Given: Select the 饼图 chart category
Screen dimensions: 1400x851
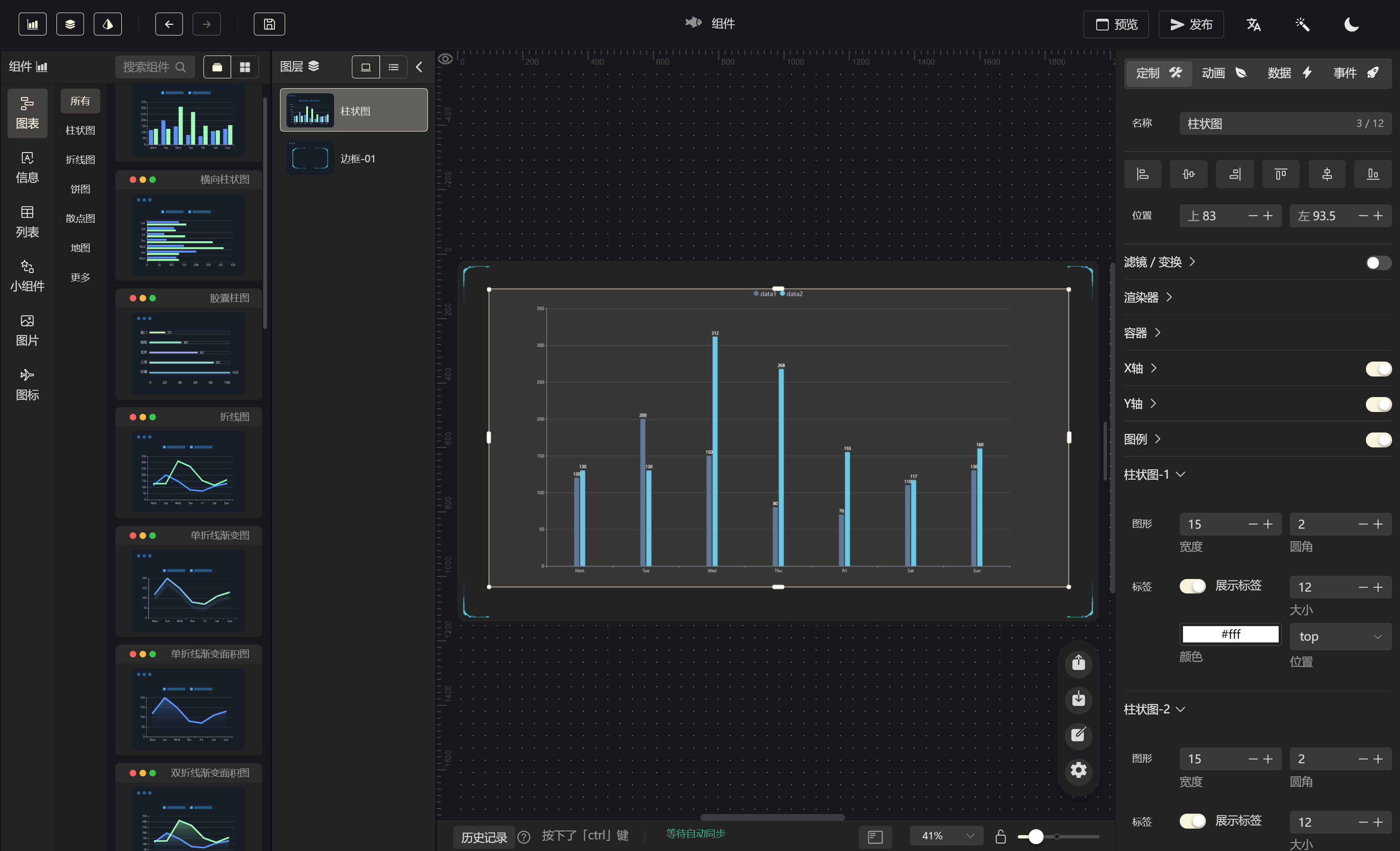Looking at the screenshot, I should click(80, 189).
